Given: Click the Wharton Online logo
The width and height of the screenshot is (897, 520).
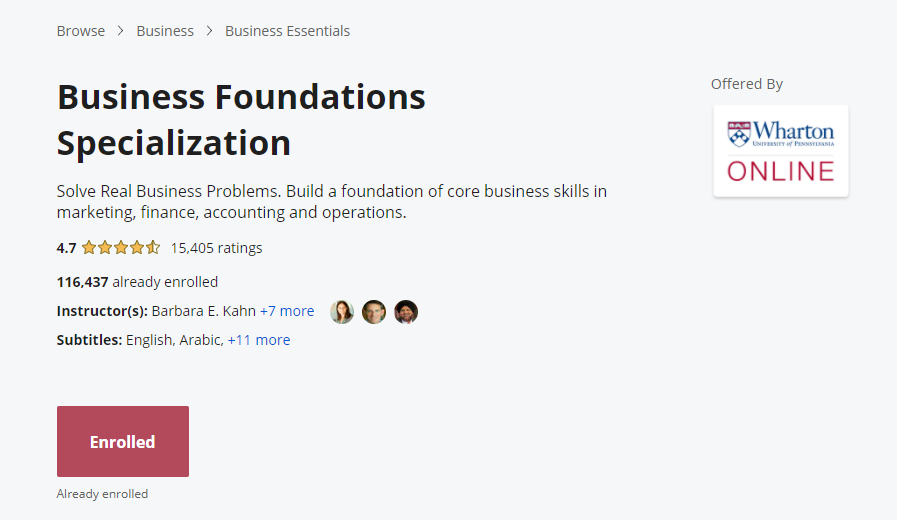Looking at the screenshot, I should (x=781, y=151).
